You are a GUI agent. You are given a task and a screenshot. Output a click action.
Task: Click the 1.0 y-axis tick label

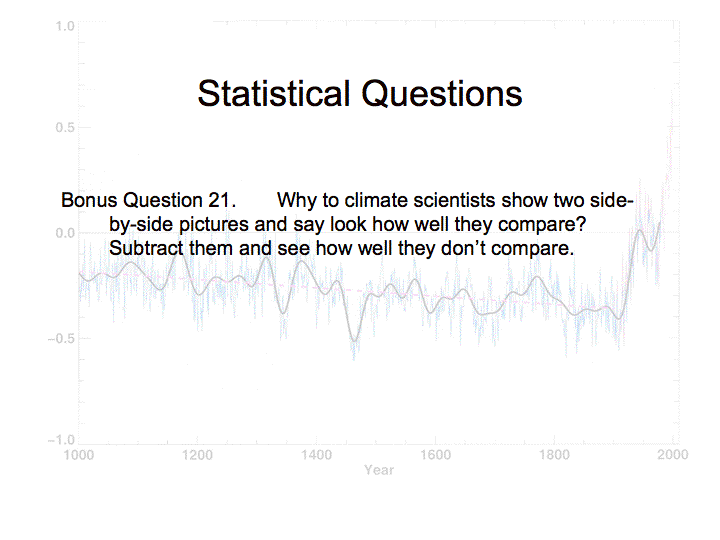65,25
